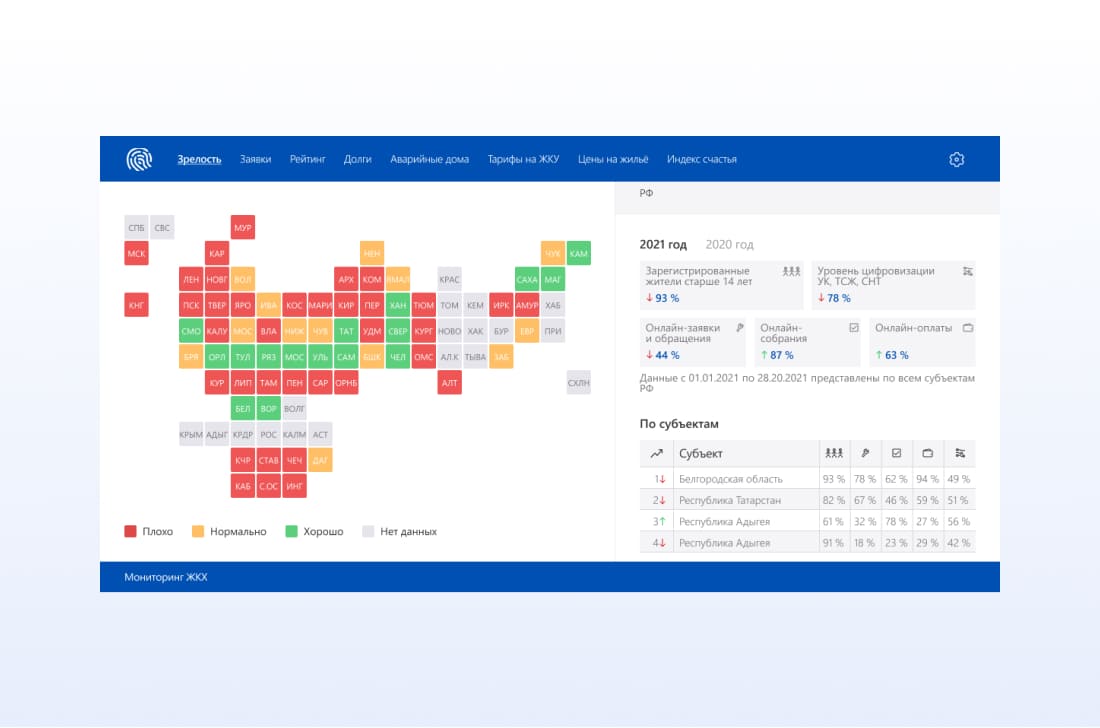Select Республика Татарстан row
The width and height of the screenshot is (1100, 728).
(x=807, y=500)
